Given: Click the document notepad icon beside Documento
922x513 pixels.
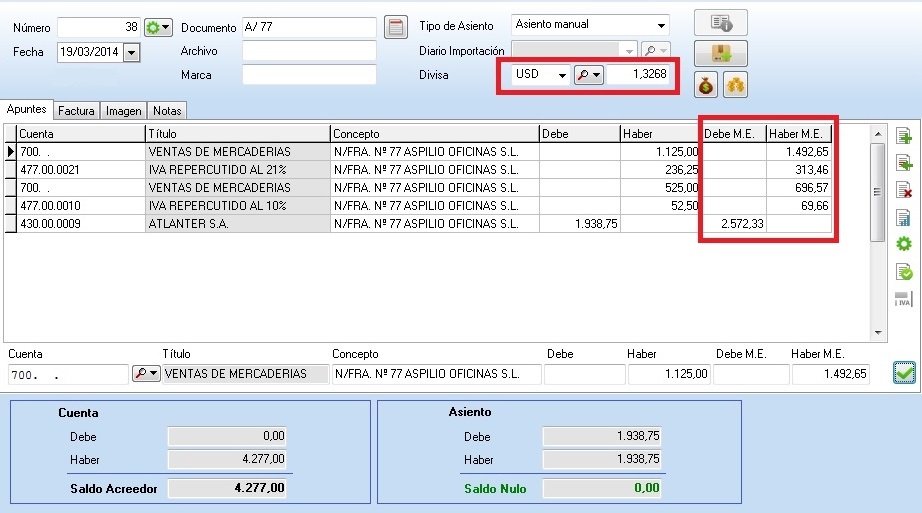Looking at the screenshot, I should click(396, 27).
